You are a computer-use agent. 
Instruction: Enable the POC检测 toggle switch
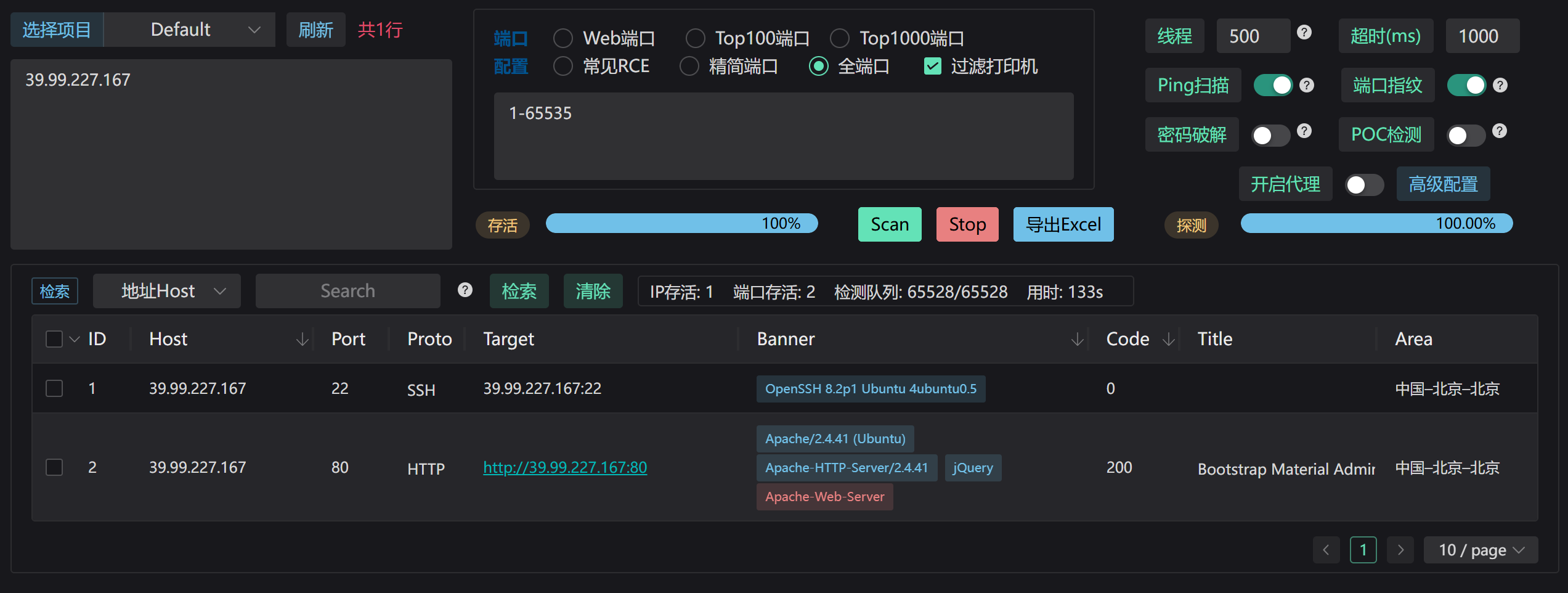pyautogui.click(x=1466, y=135)
